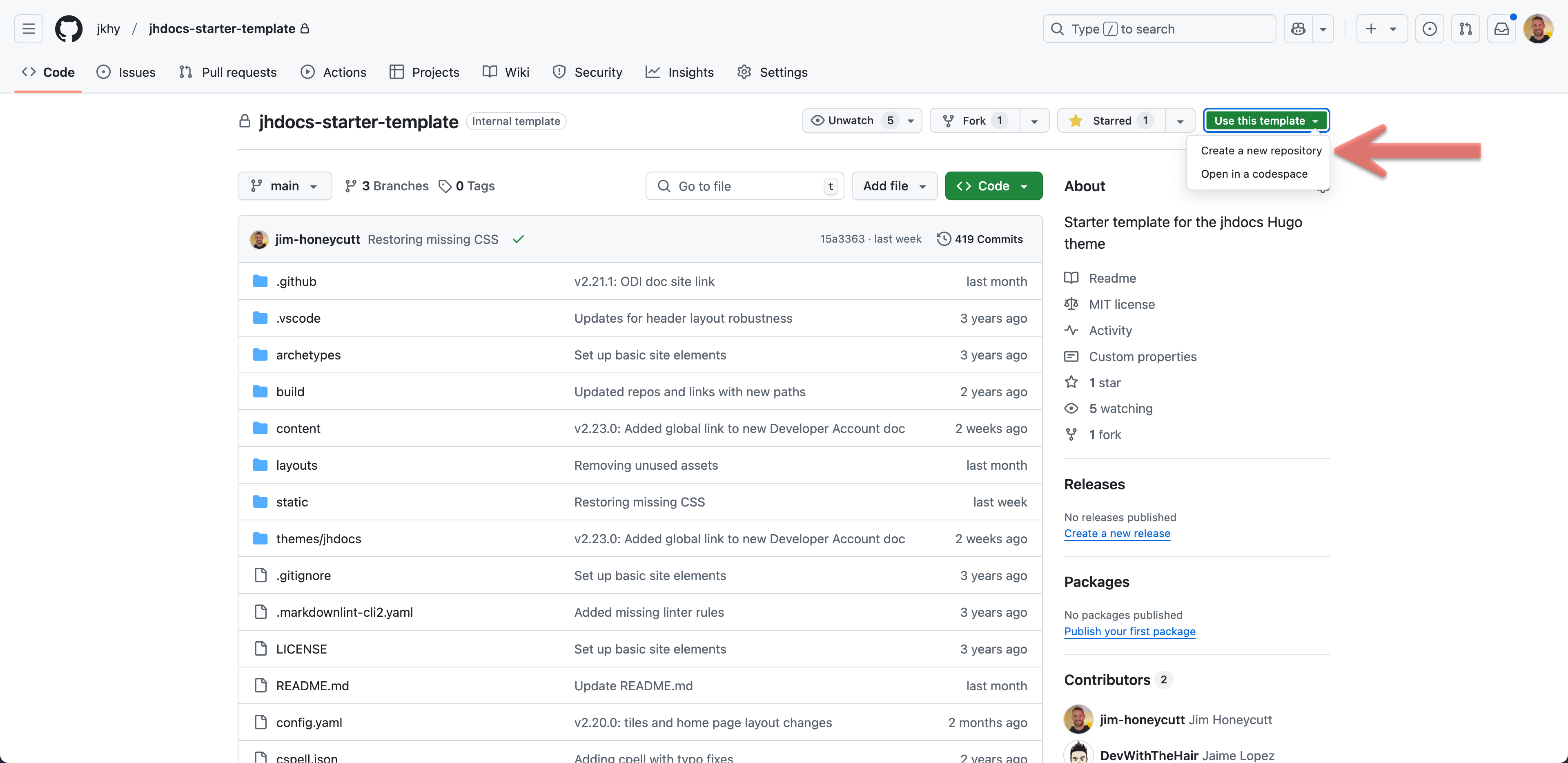Image resolution: width=1568 pixels, height=763 pixels.
Task: Expand the Fork options dropdown arrow
Action: pos(1034,120)
